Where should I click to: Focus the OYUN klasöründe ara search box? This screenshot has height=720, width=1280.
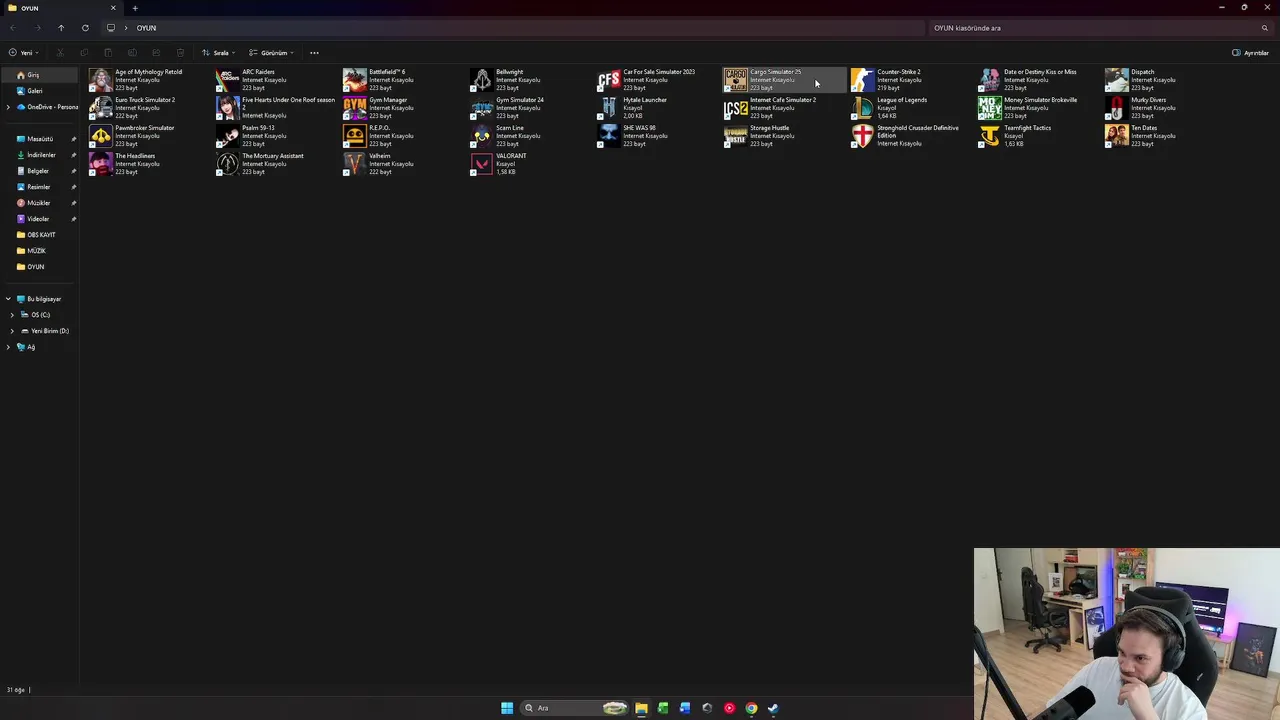pos(1100,28)
